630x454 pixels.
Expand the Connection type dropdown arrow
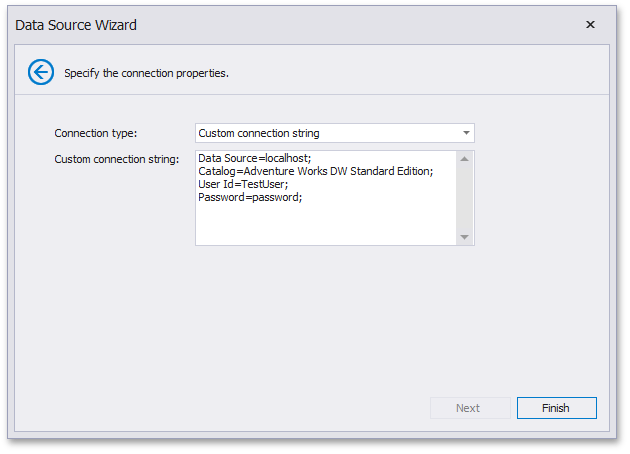pyautogui.click(x=466, y=133)
